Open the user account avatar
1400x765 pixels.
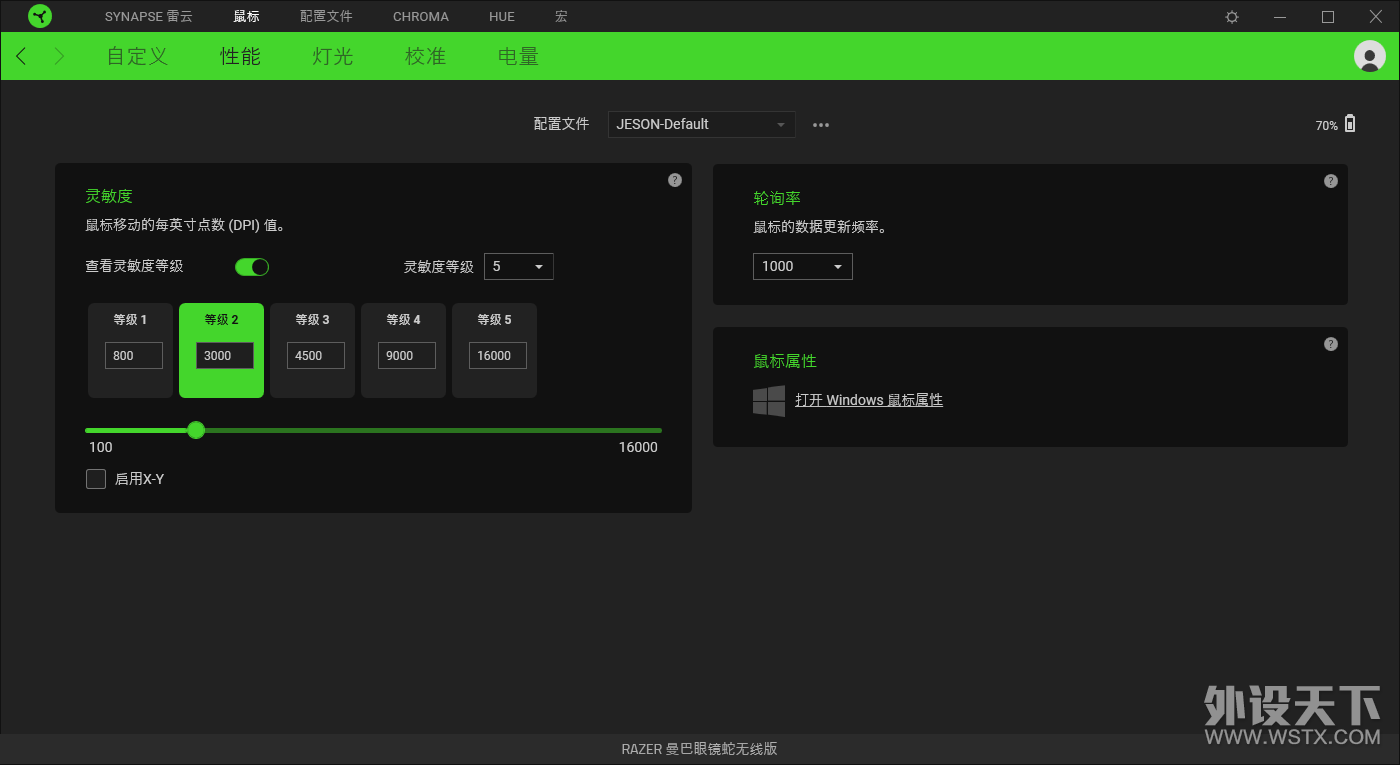[1369, 56]
